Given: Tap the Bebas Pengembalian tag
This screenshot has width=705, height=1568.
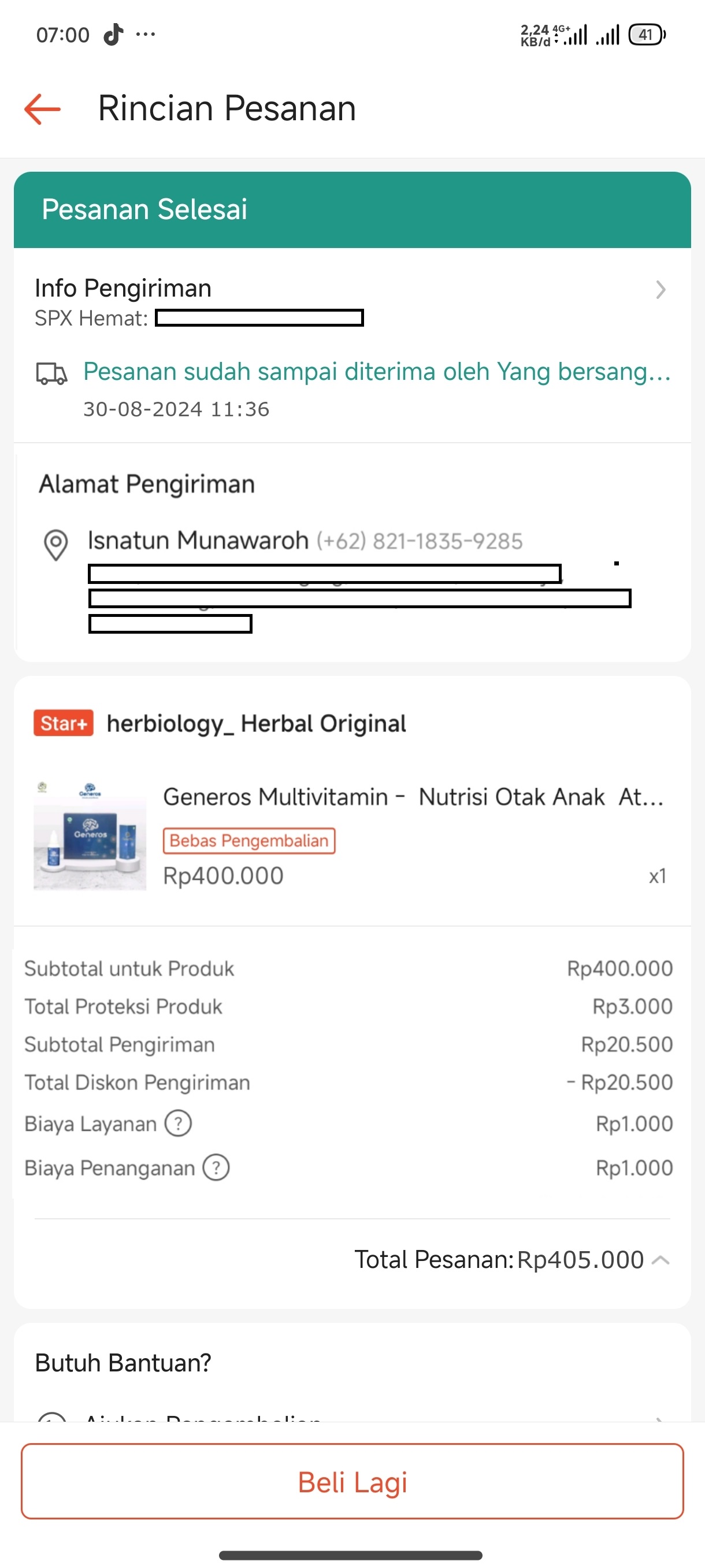Looking at the screenshot, I should (x=249, y=841).
